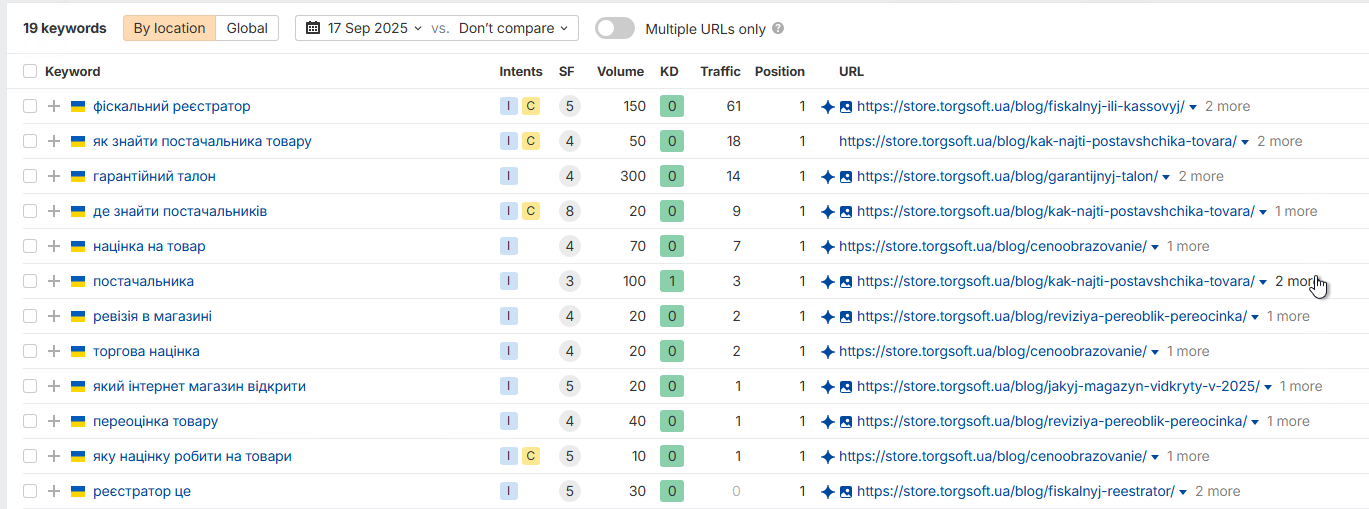Enable the Multiple URLs only toggle

point(615,28)
